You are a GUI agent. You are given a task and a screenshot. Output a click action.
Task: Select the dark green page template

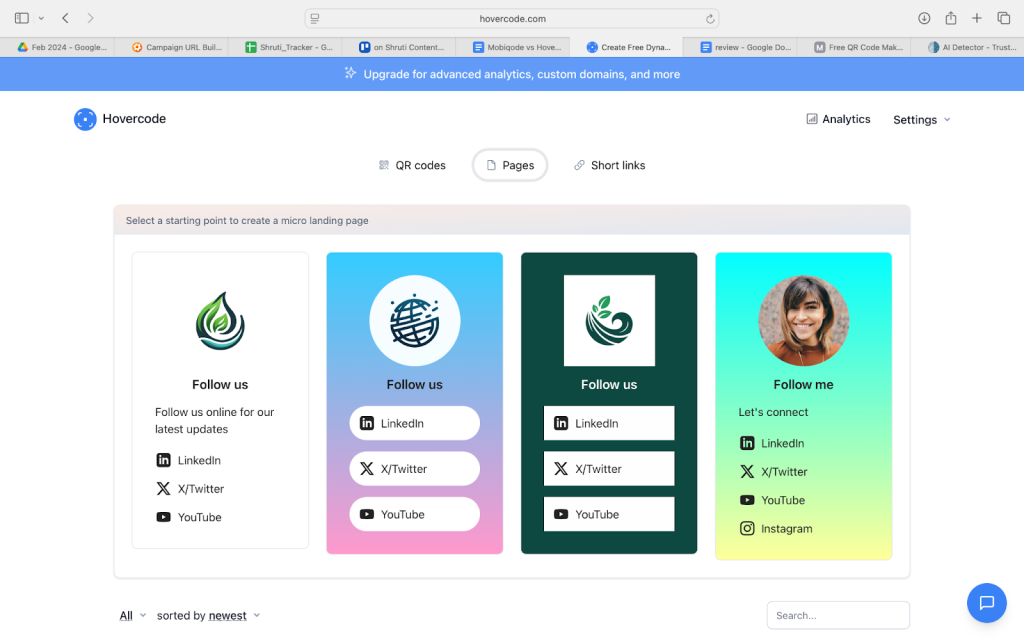609,403
